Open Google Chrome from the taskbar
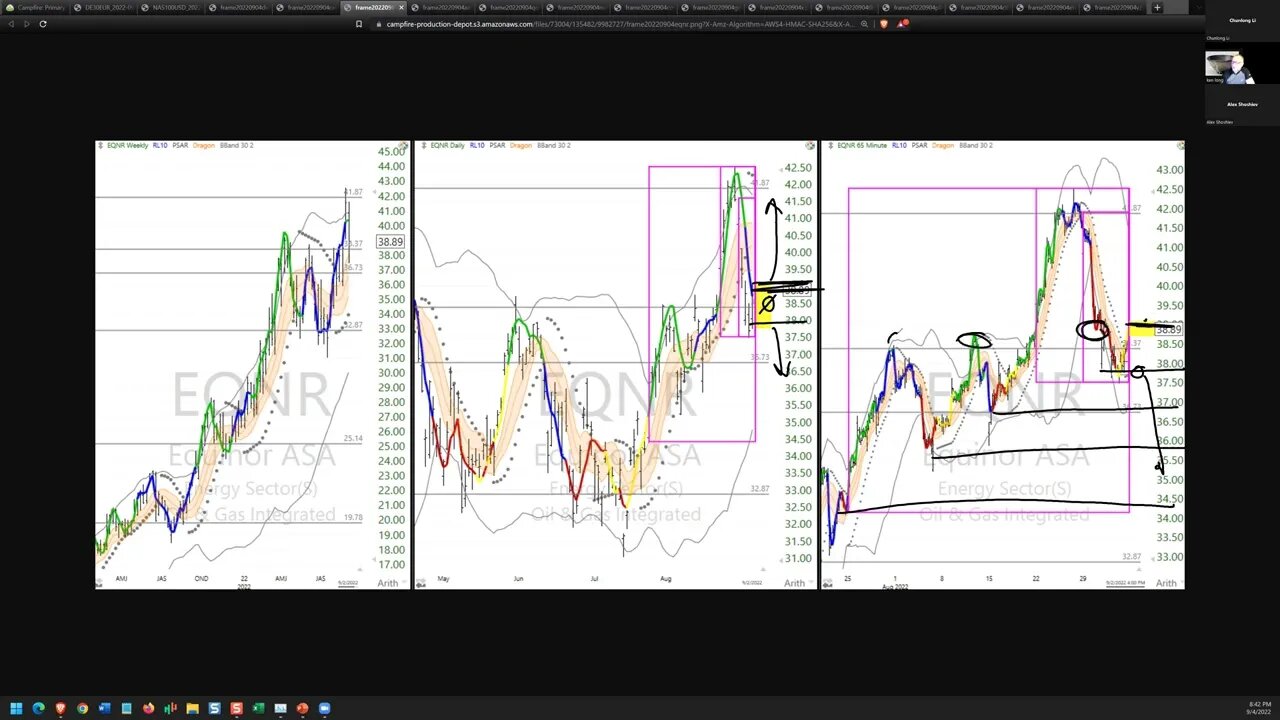This screenshot has height=720, width=1280. tap(82, 708)
